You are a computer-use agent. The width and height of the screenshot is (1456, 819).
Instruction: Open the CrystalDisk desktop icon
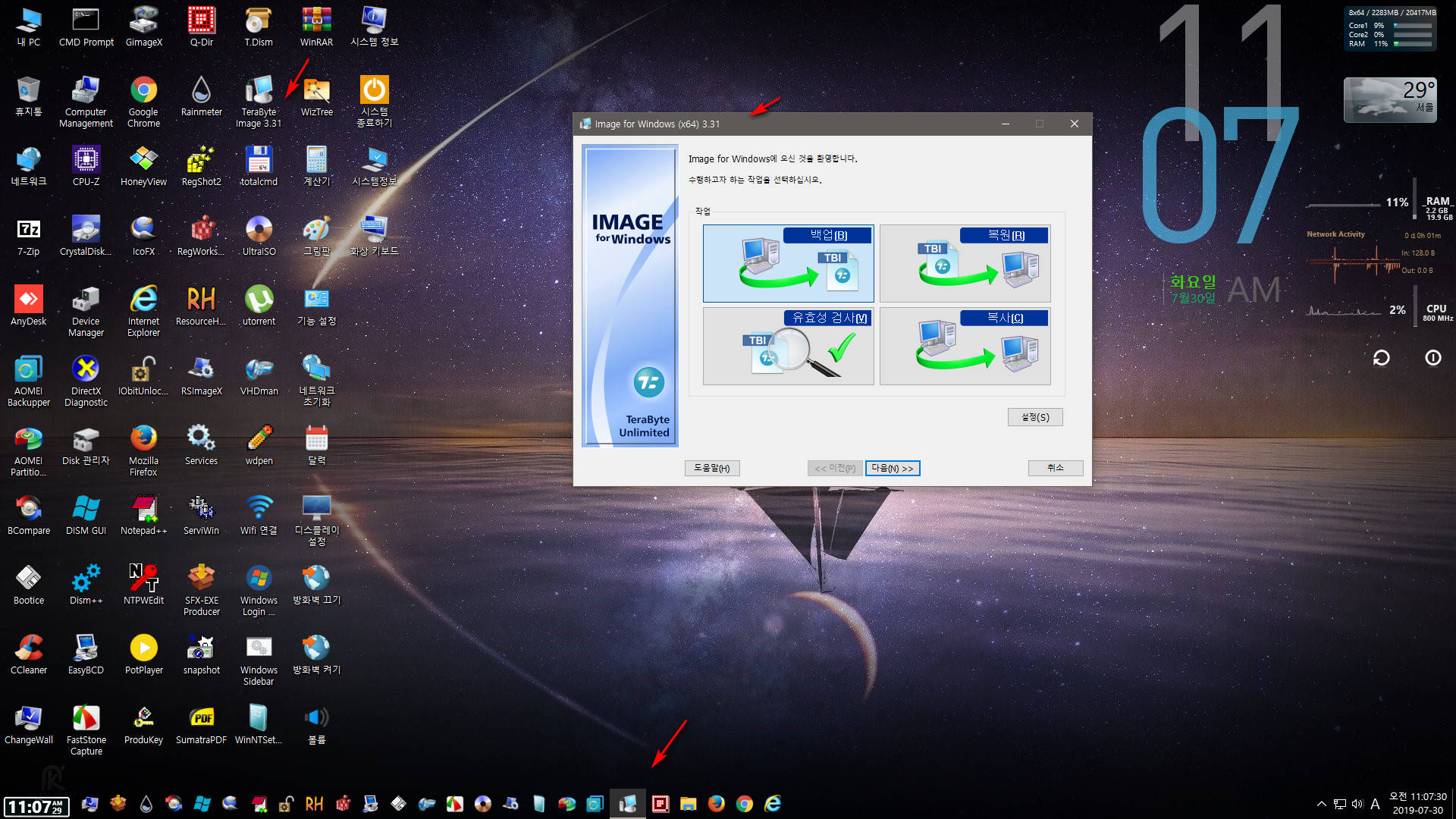[x=86, y=236]
